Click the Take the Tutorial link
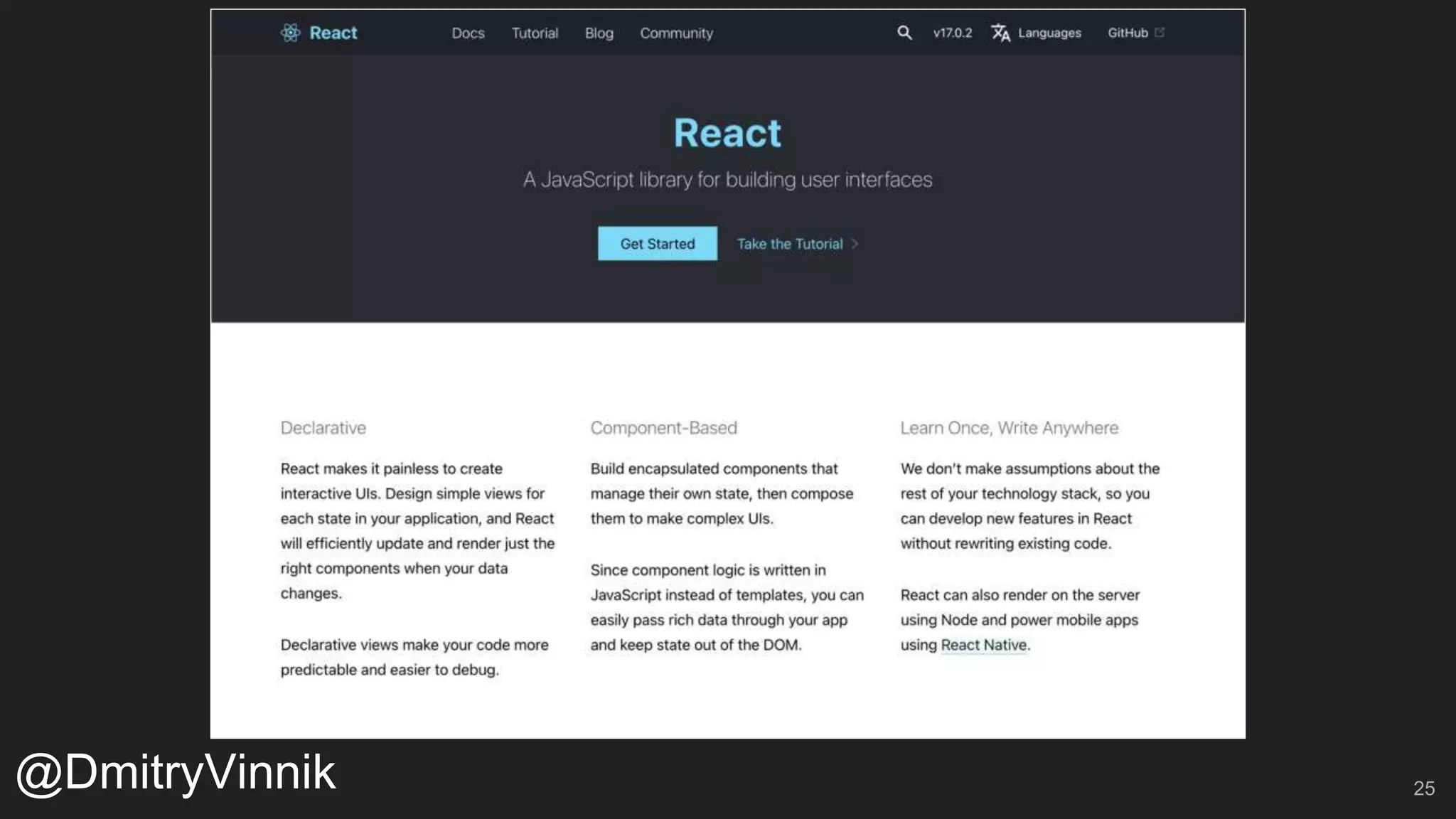The height and width of the screenshot is (819, 1456). coord(789,244)
